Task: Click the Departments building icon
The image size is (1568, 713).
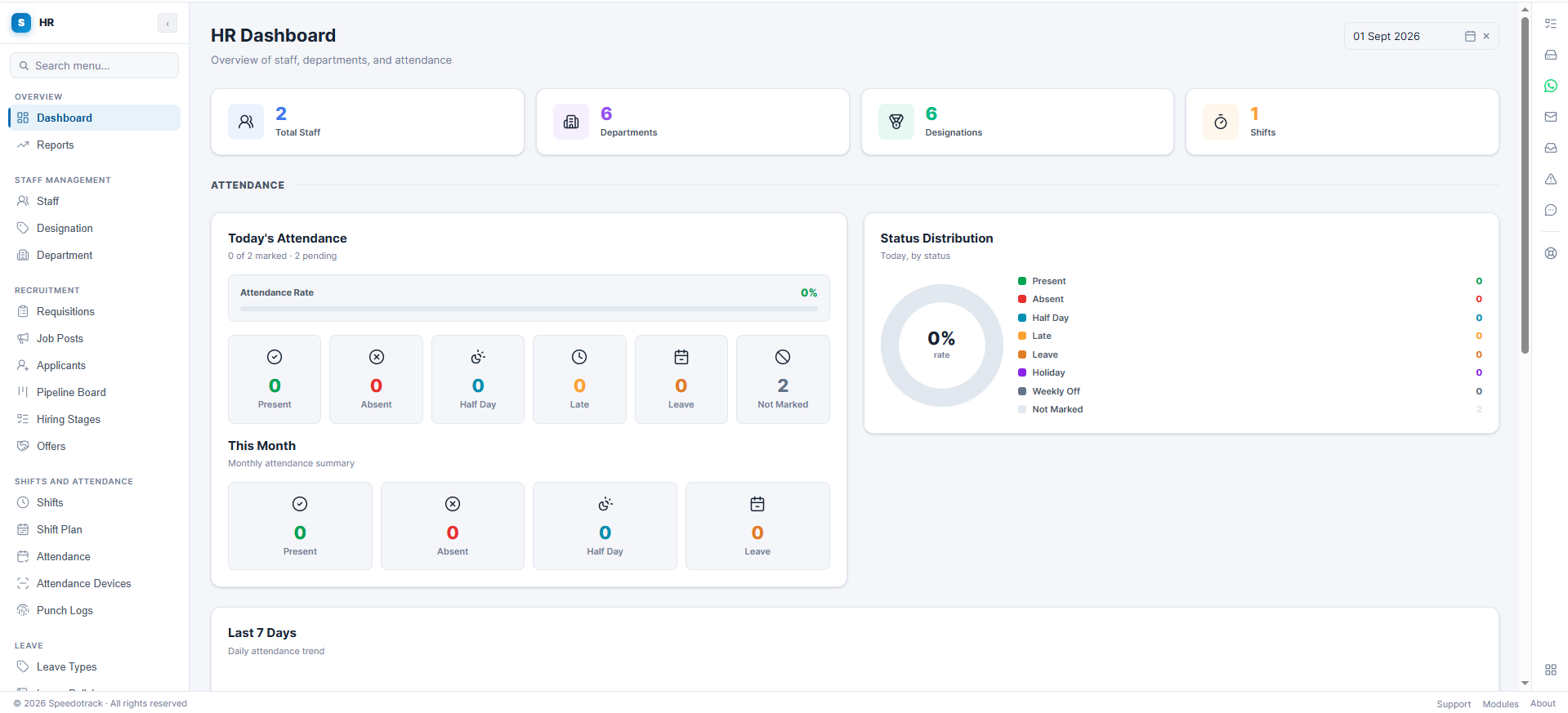Action: [571, 122]
